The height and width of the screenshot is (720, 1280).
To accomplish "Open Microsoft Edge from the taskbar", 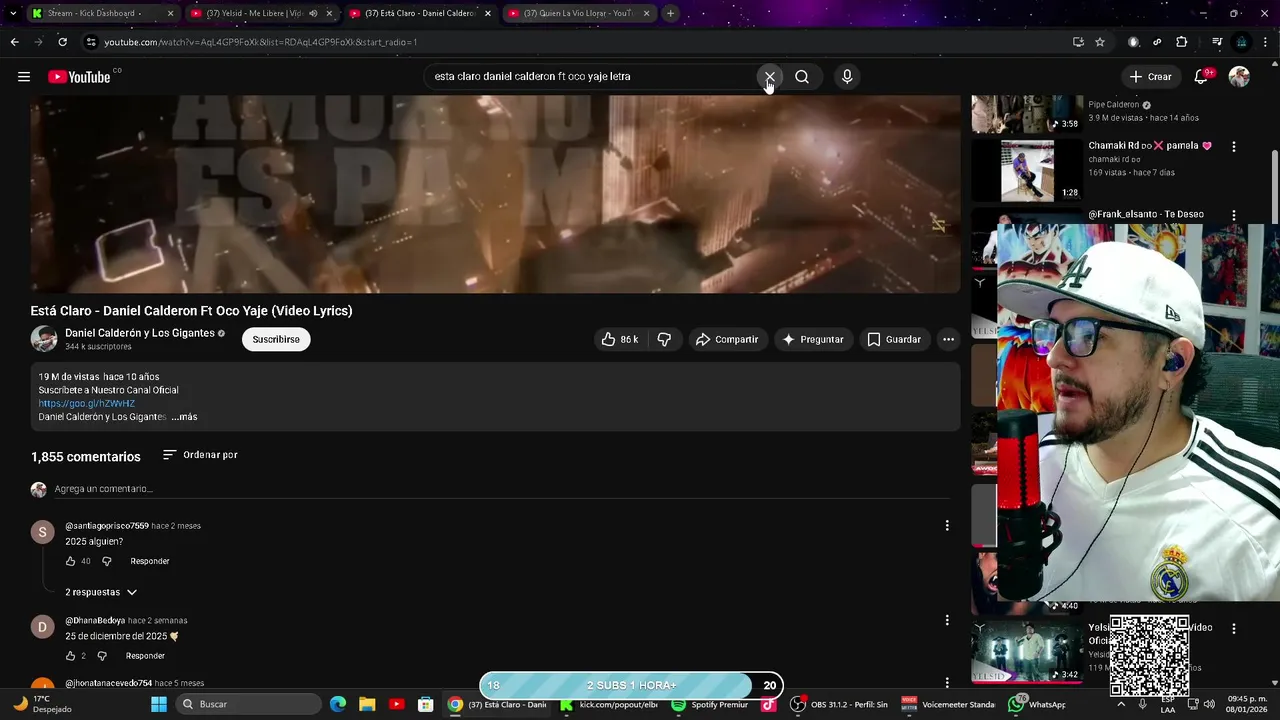I will click(x=338, y=704).
